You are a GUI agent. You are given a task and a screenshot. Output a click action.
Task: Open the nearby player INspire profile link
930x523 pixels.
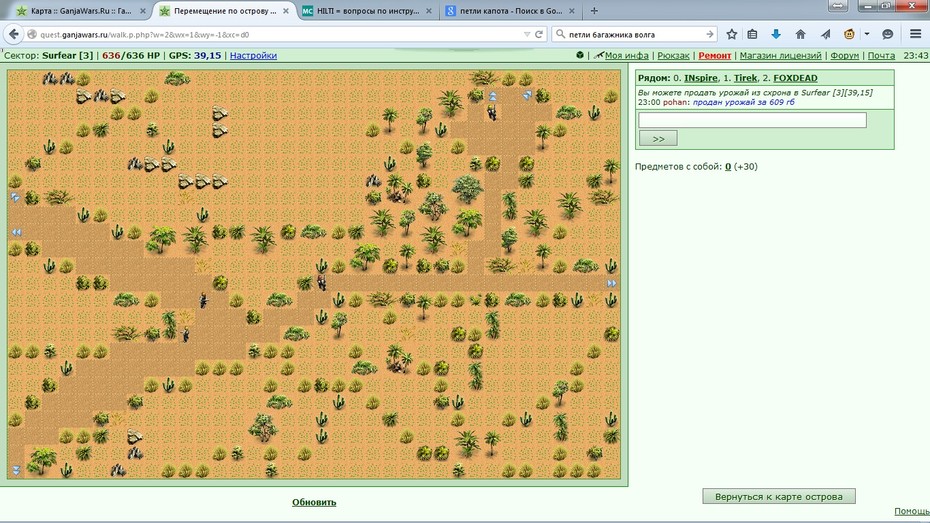coord(700,78)
